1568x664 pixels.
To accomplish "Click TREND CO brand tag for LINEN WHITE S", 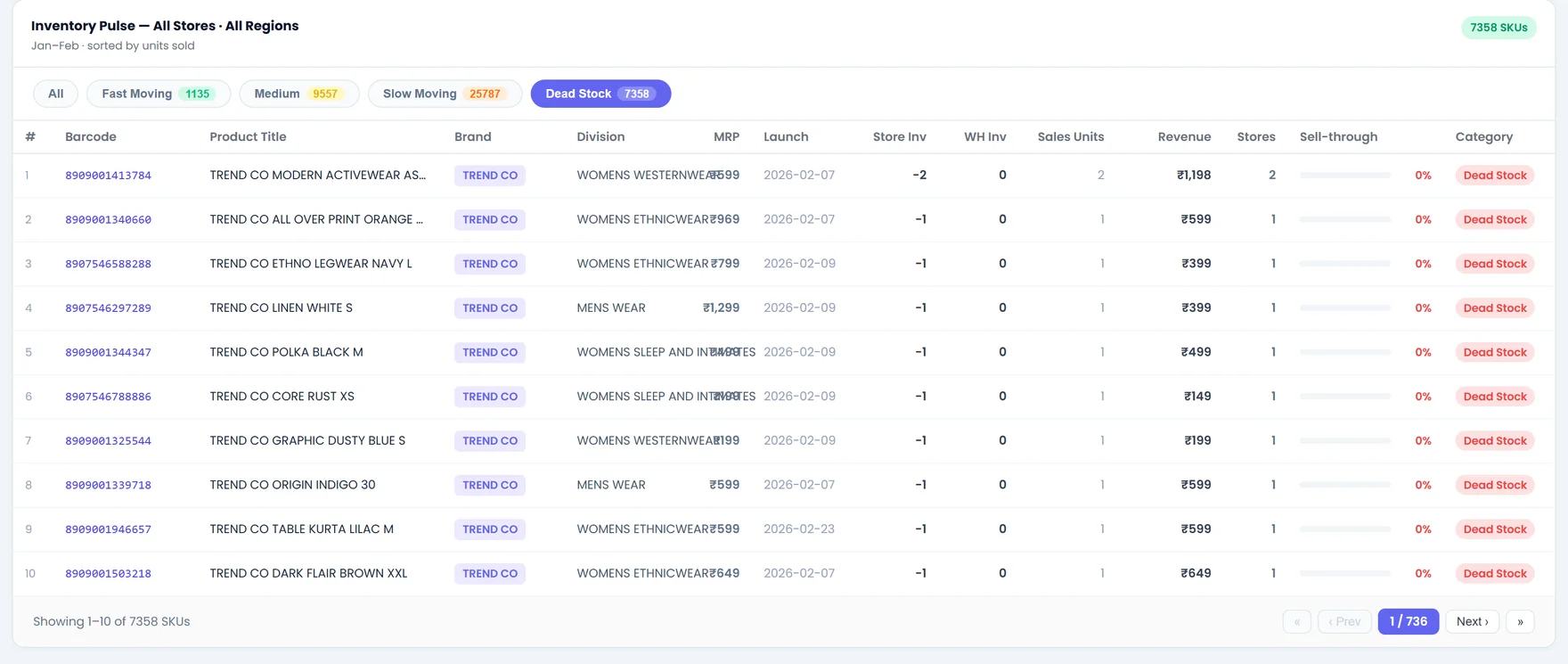I will pyautogui.click(x=490, y=308).
